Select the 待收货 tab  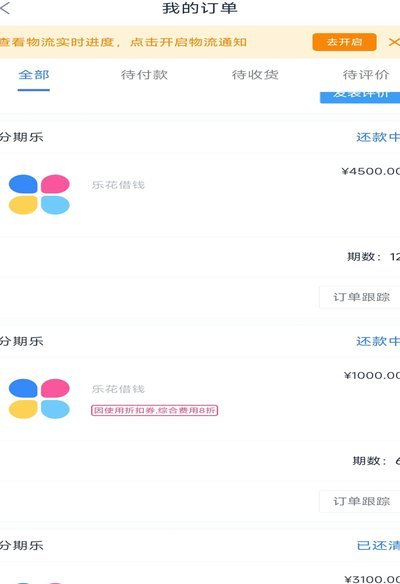[255, 74]
